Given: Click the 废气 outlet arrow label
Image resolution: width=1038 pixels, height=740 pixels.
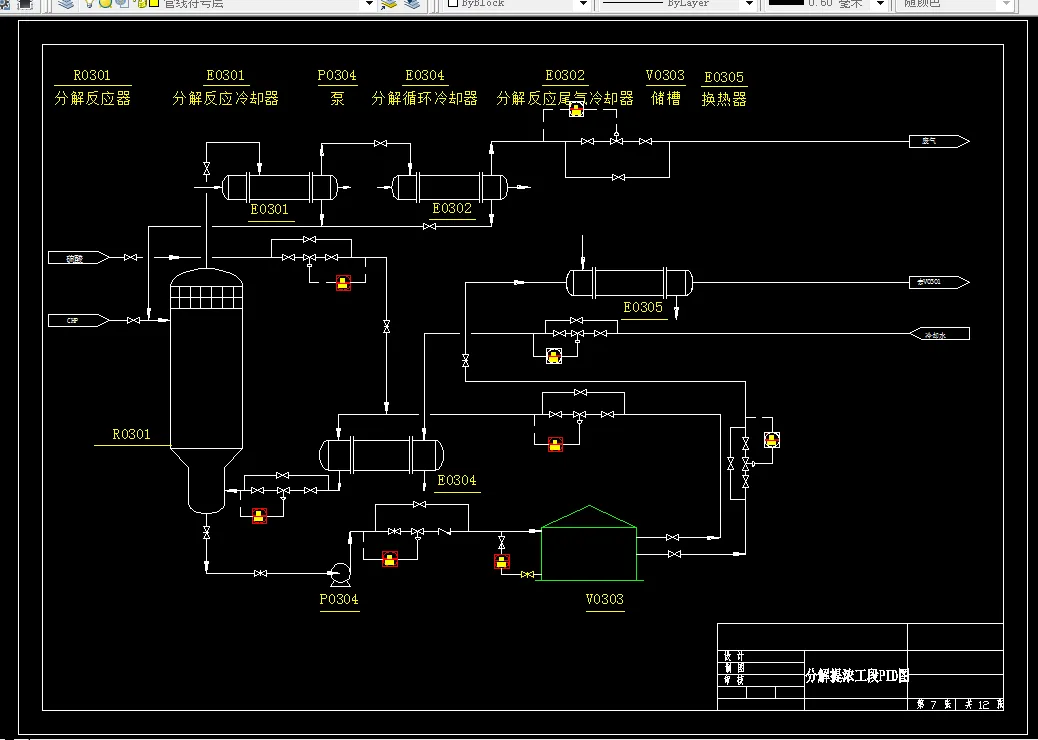Looking at the screenshot, I should (939, 141).
